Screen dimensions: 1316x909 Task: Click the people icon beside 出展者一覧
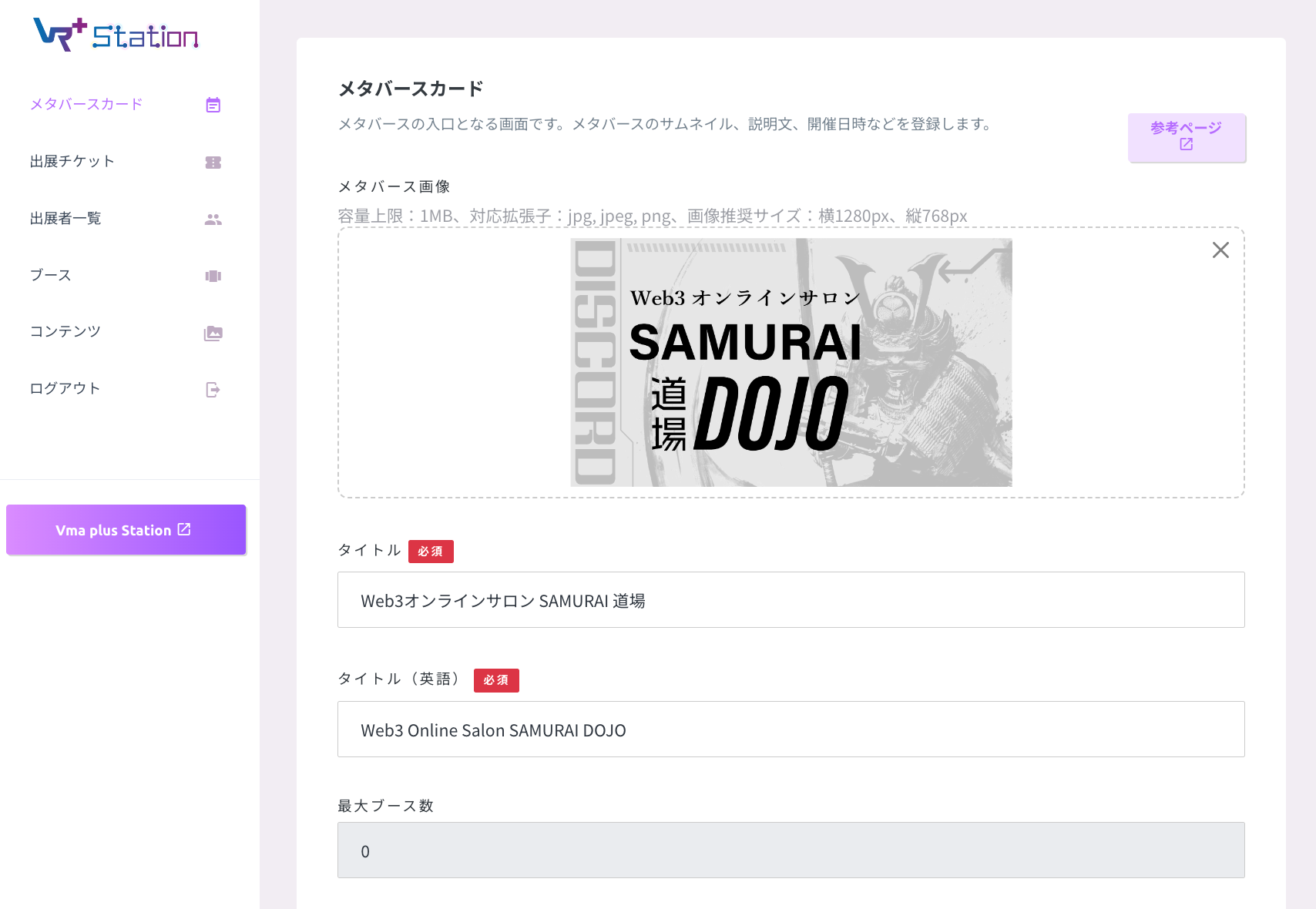[x=213, y=219]
